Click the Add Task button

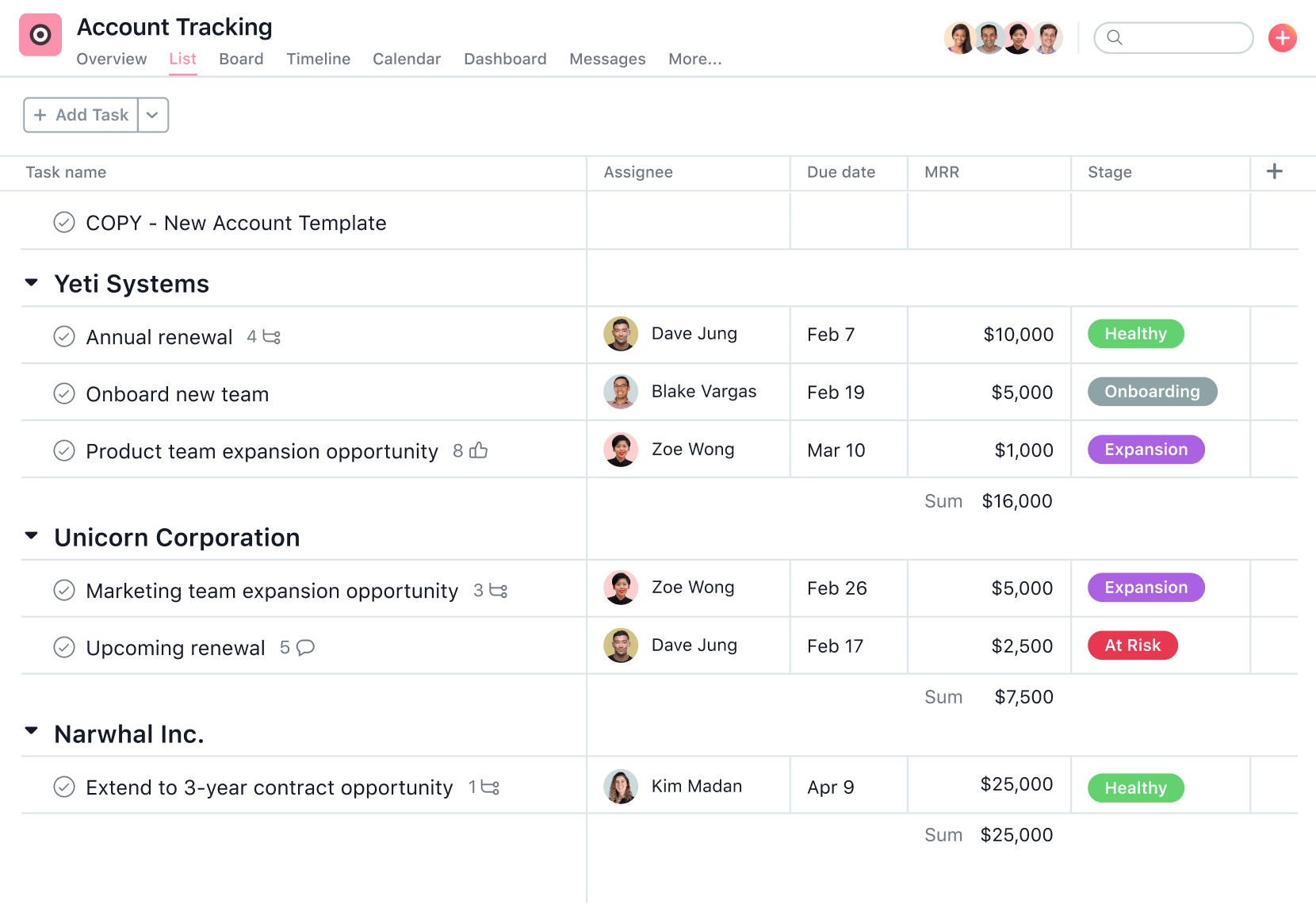(80, 115)
